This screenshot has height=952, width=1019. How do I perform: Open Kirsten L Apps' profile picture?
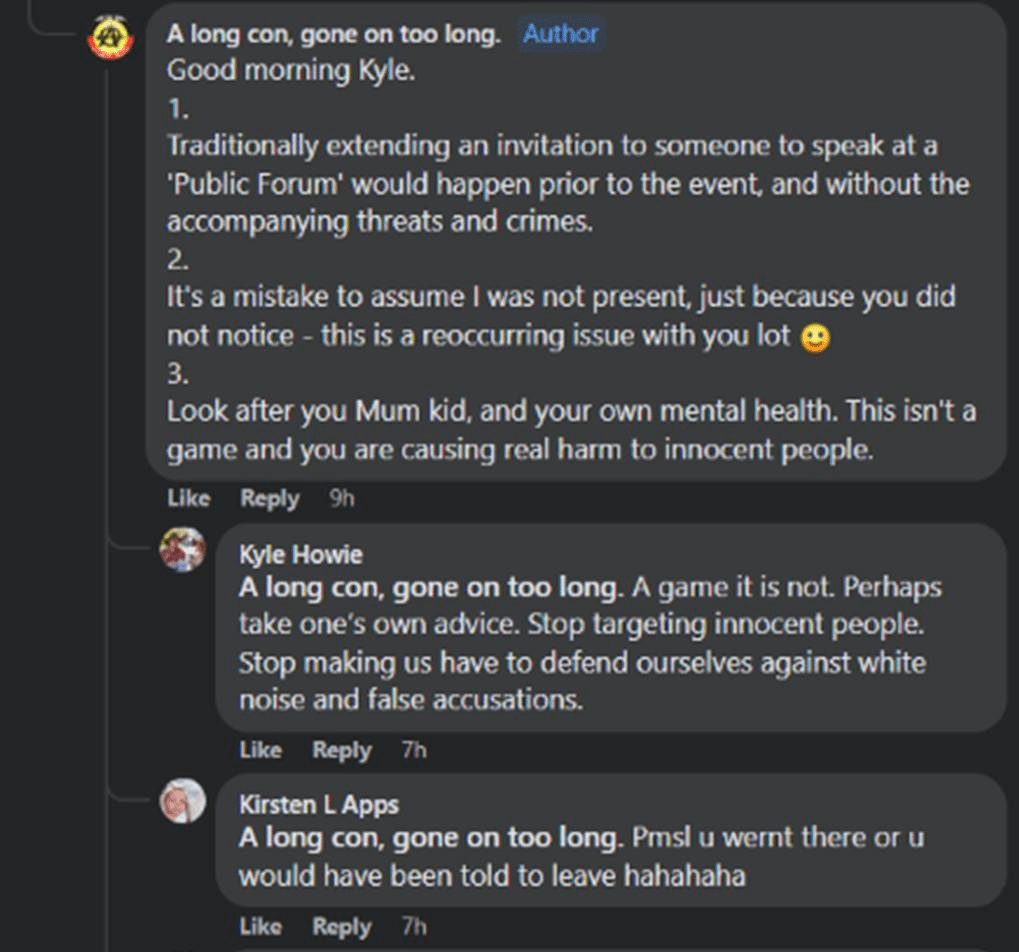[x=183, y=800]
